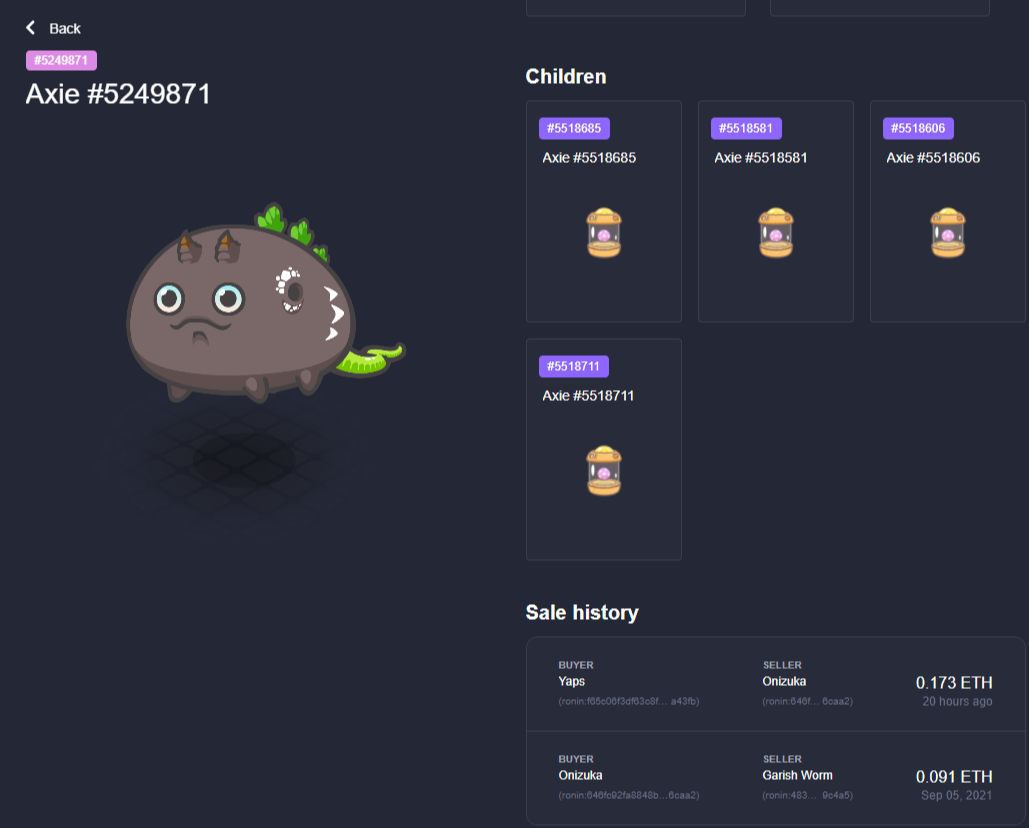
Task: Click the 0.173 ETH sale price
Action: coord(954,682)
